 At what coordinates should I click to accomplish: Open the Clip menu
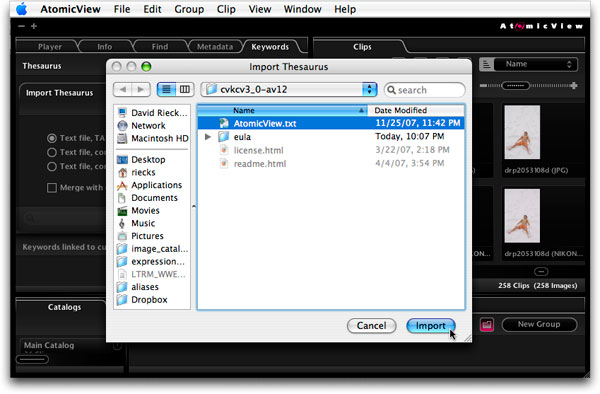click(226, 9)
